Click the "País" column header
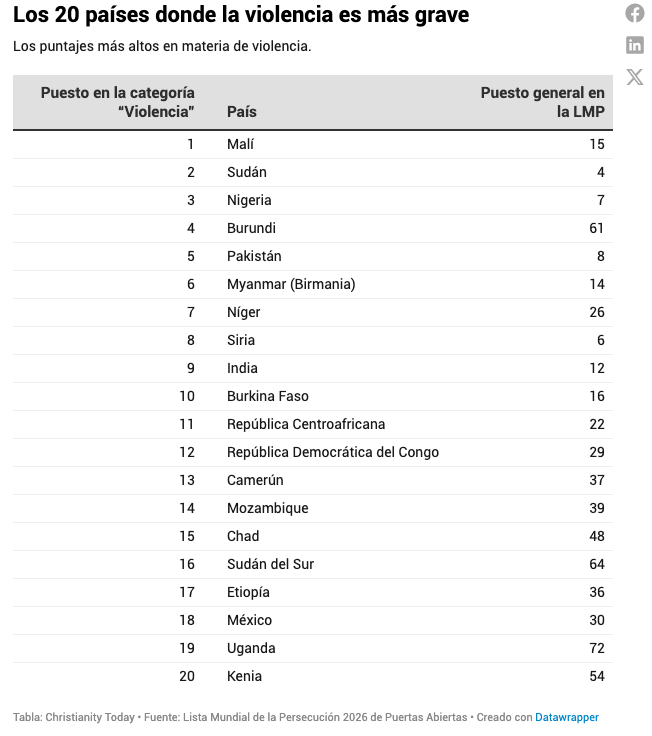 click(x=242, y=112)
